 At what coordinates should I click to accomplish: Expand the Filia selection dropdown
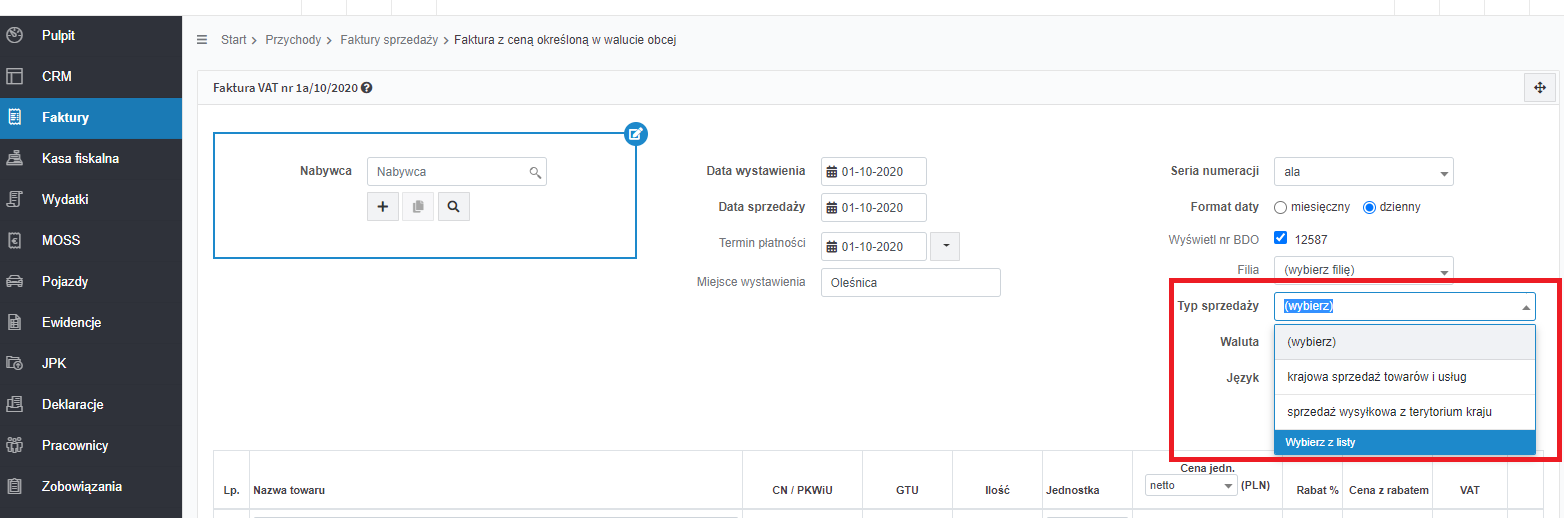[x=1364, y=269]
